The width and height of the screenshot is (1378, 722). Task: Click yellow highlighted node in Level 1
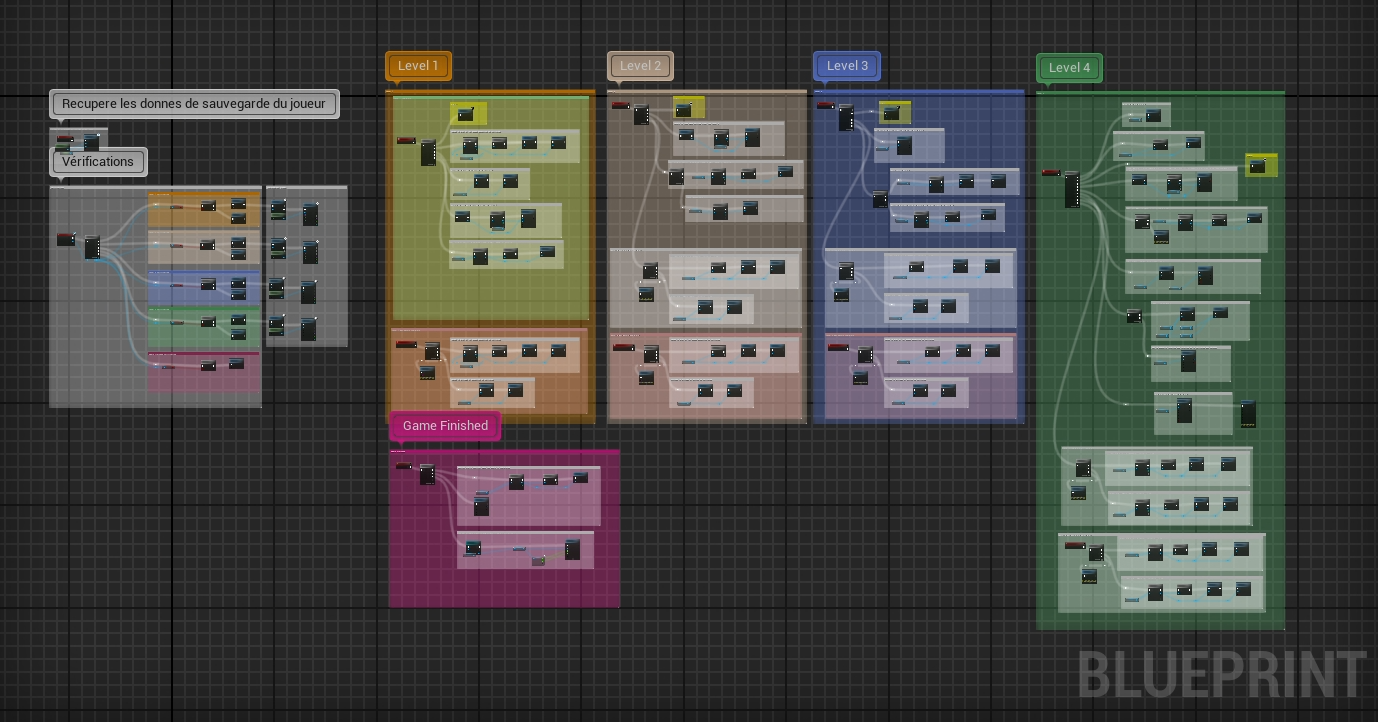click(468, 114)
